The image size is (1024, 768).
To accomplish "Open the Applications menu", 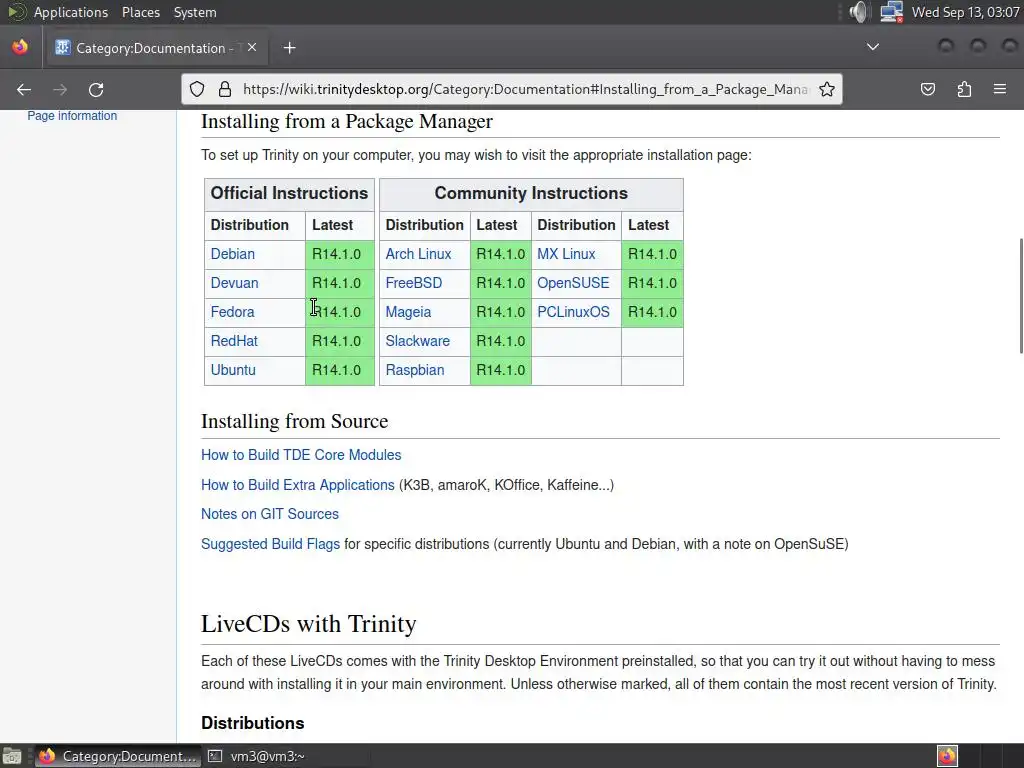I will point(71,12).
